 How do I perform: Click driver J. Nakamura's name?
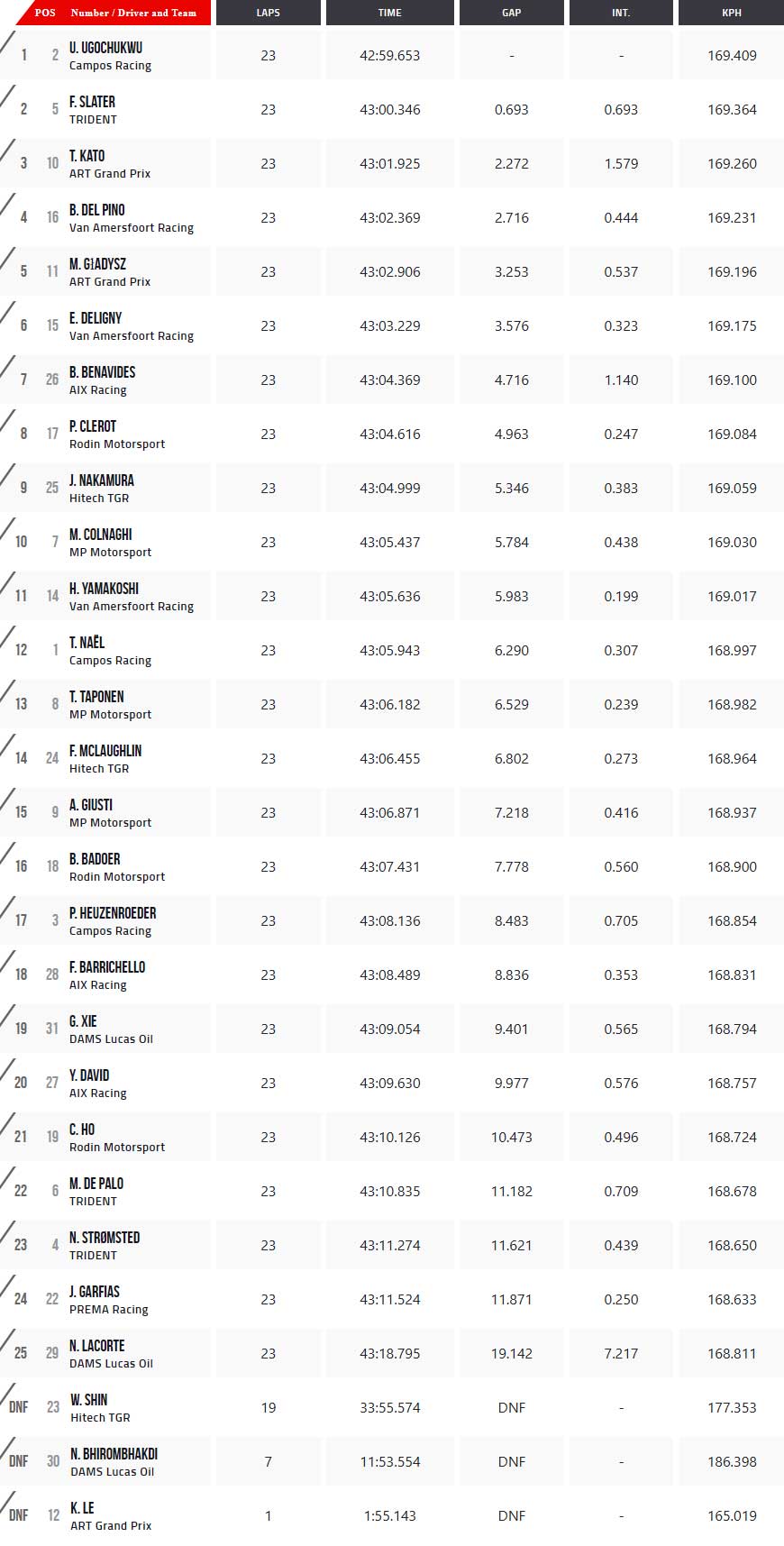[x=102, y=480]
